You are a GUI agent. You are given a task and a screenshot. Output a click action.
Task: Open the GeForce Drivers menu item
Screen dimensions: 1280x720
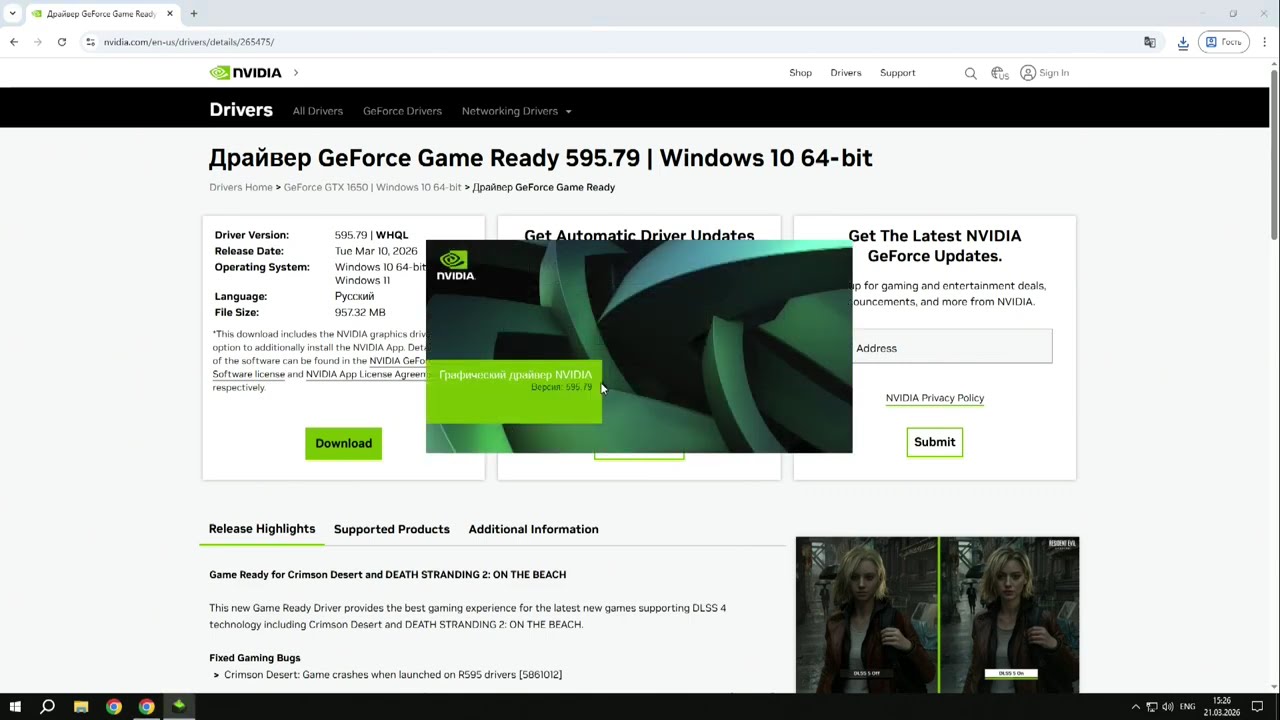[x=402, y=111]
